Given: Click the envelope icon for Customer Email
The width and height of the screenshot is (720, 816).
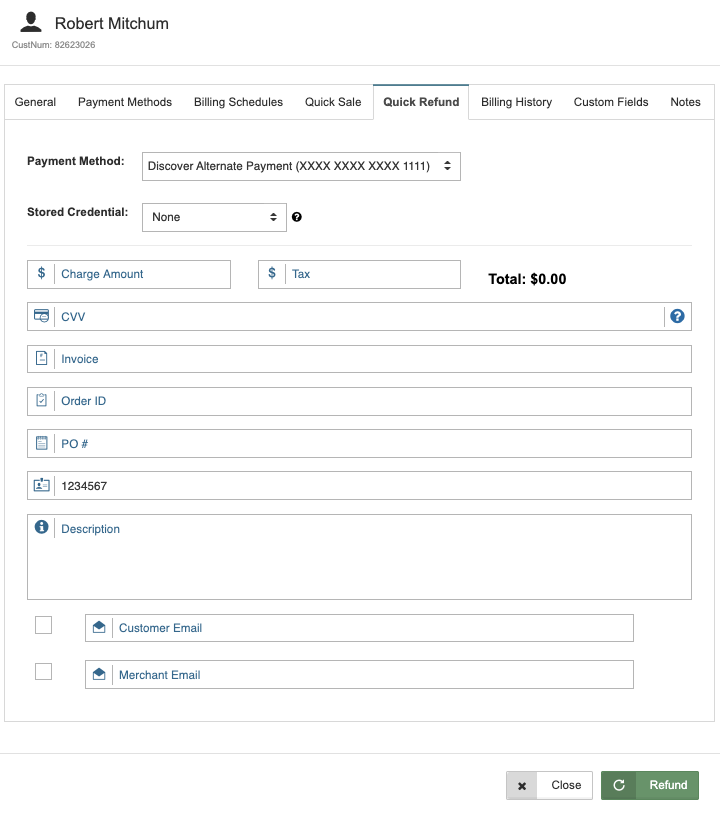Looking at the screenshot, I should (98, 627).
